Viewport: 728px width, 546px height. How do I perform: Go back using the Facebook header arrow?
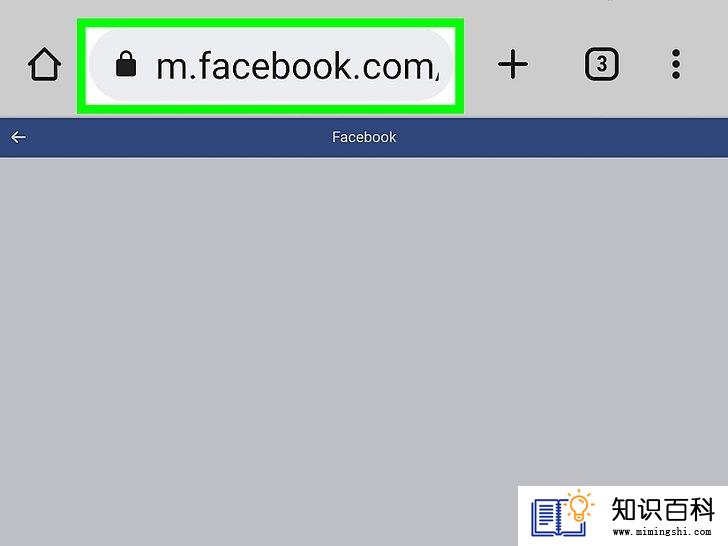pyautogui.click(x=19, y=137)
